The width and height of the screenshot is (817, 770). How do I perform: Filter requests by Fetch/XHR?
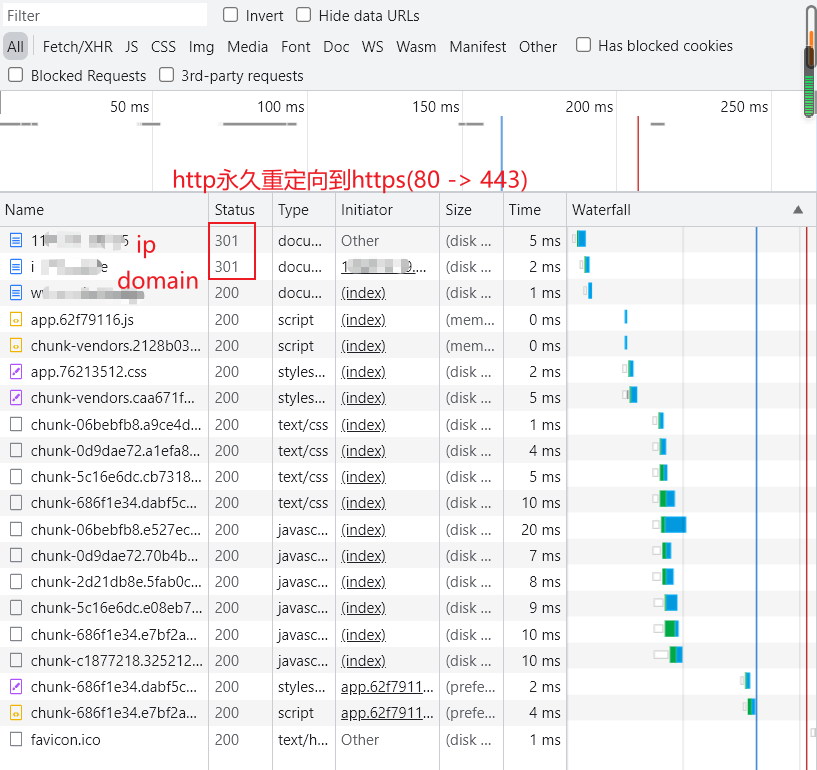pos(78,46)
